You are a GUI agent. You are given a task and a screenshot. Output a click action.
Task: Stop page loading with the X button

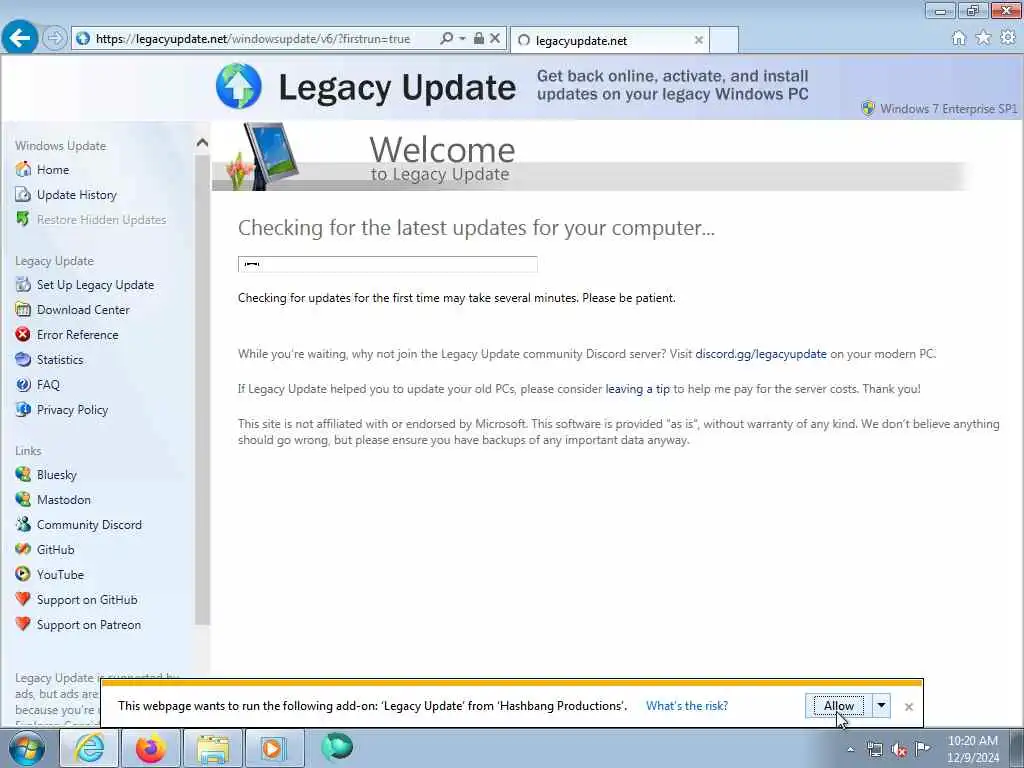(495, 39)
